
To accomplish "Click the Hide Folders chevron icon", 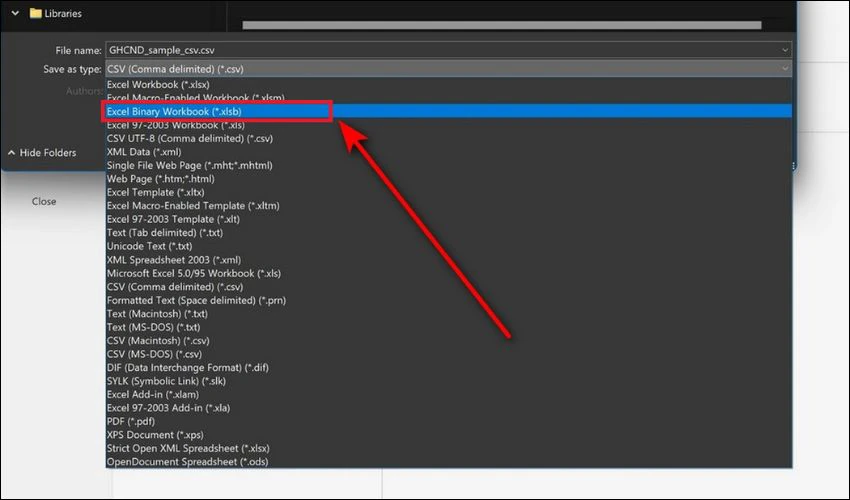I will point(11,153).
